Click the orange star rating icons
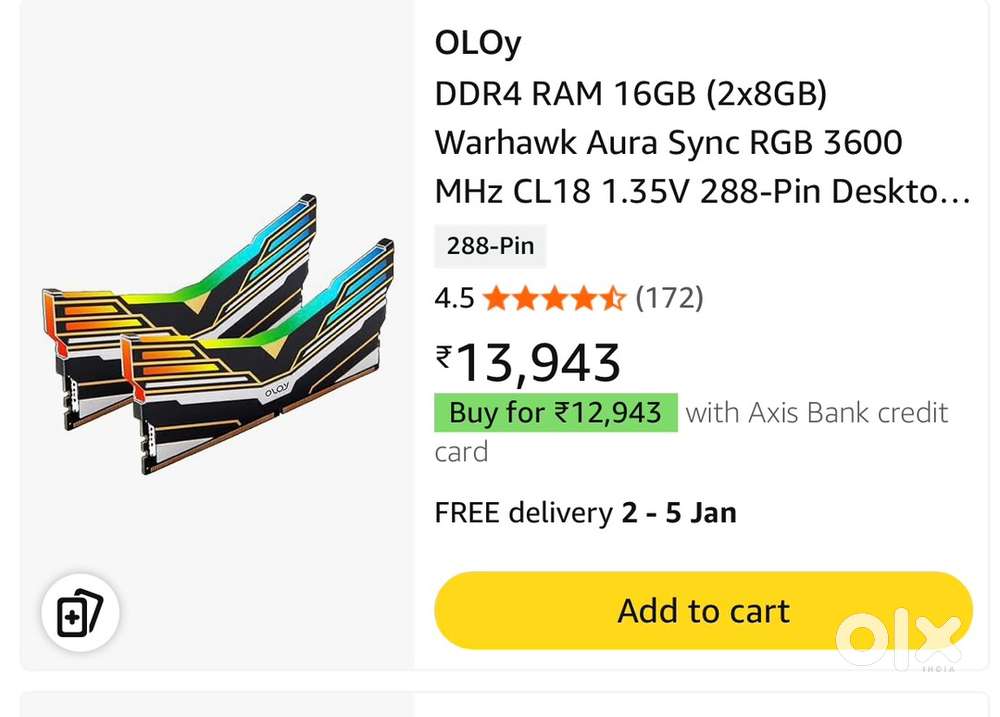Viewport: 1000px width, 717px height. point(553,298)
